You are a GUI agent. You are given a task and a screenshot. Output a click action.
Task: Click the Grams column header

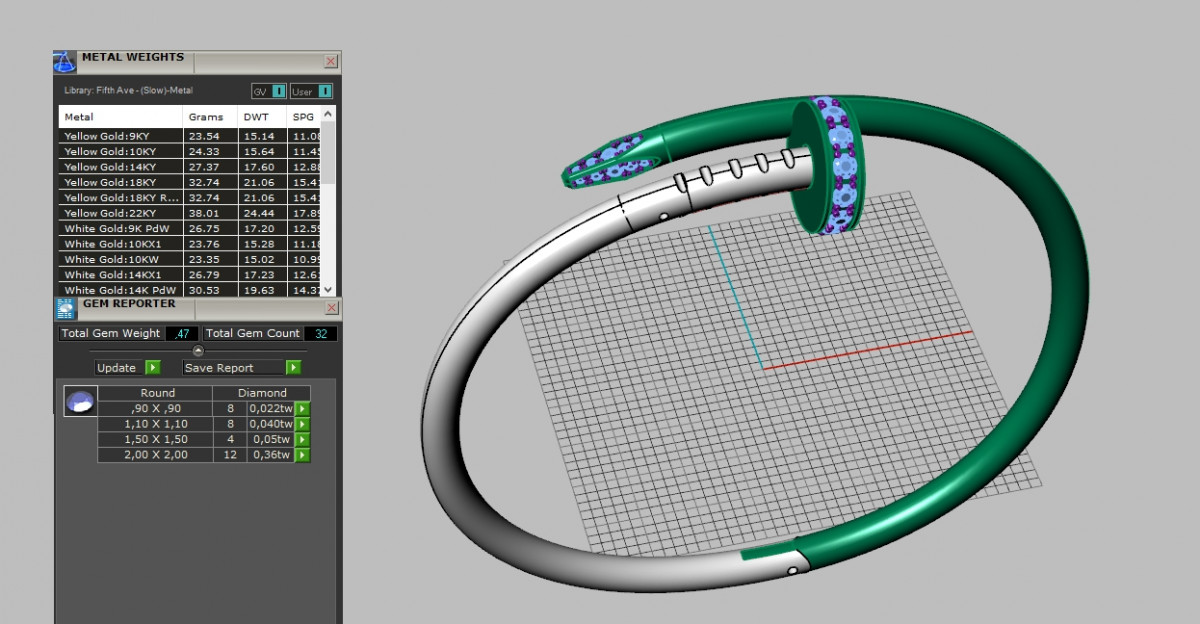coord(211,117)
